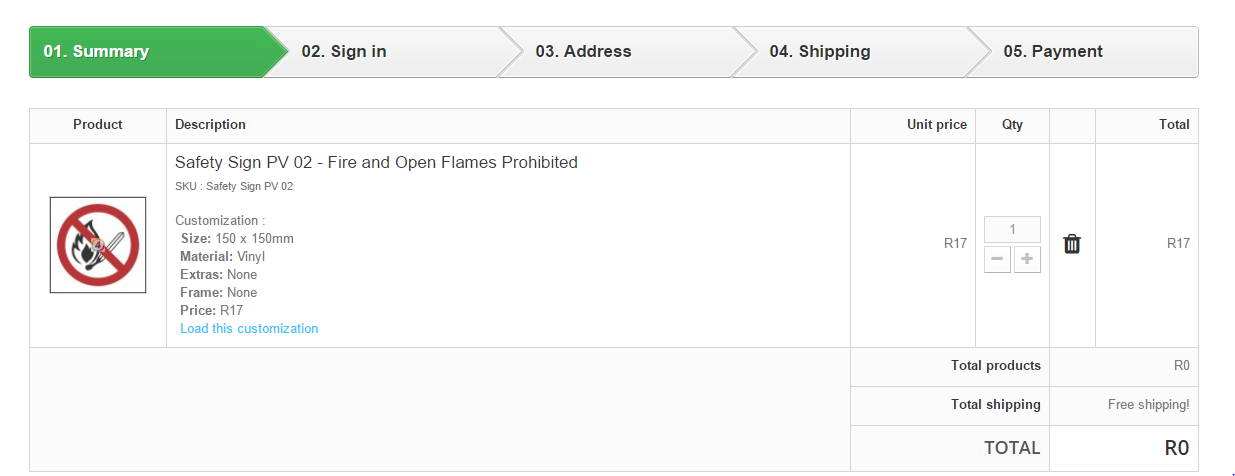Click the Total products label

pyautogui.click(x=995, y=366)
